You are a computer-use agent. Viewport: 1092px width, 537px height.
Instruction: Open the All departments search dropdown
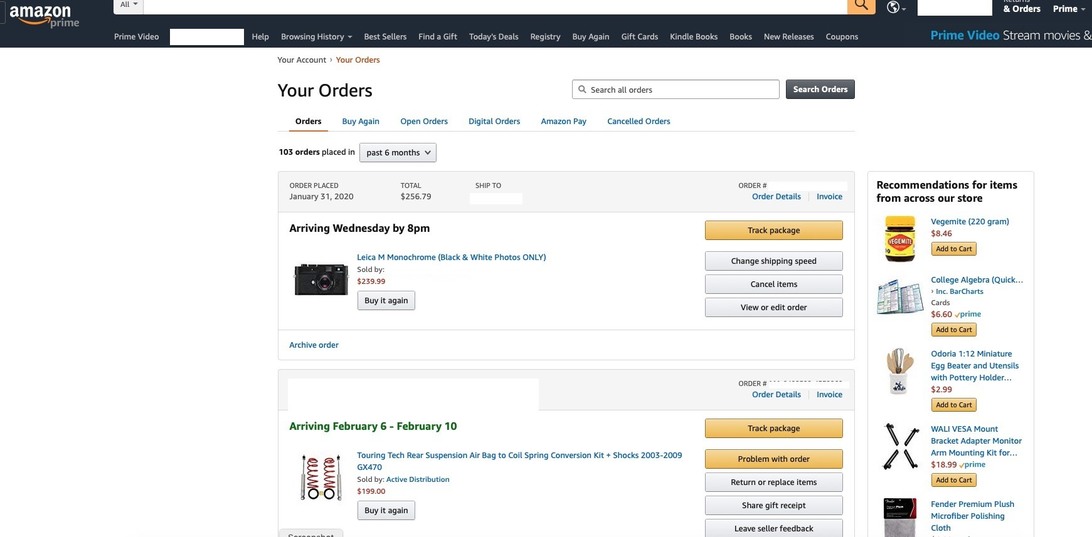[129, 5]
